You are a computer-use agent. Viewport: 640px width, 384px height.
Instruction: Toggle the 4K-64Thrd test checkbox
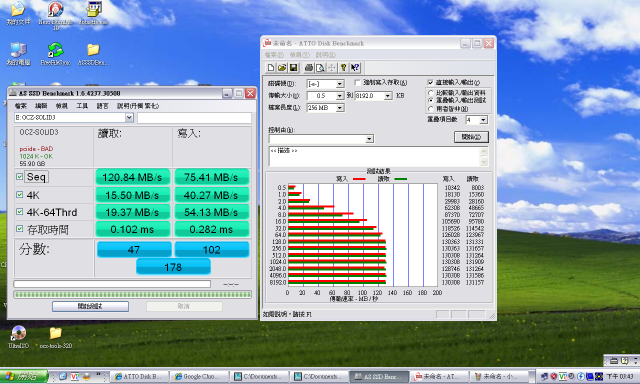[19, 211]
